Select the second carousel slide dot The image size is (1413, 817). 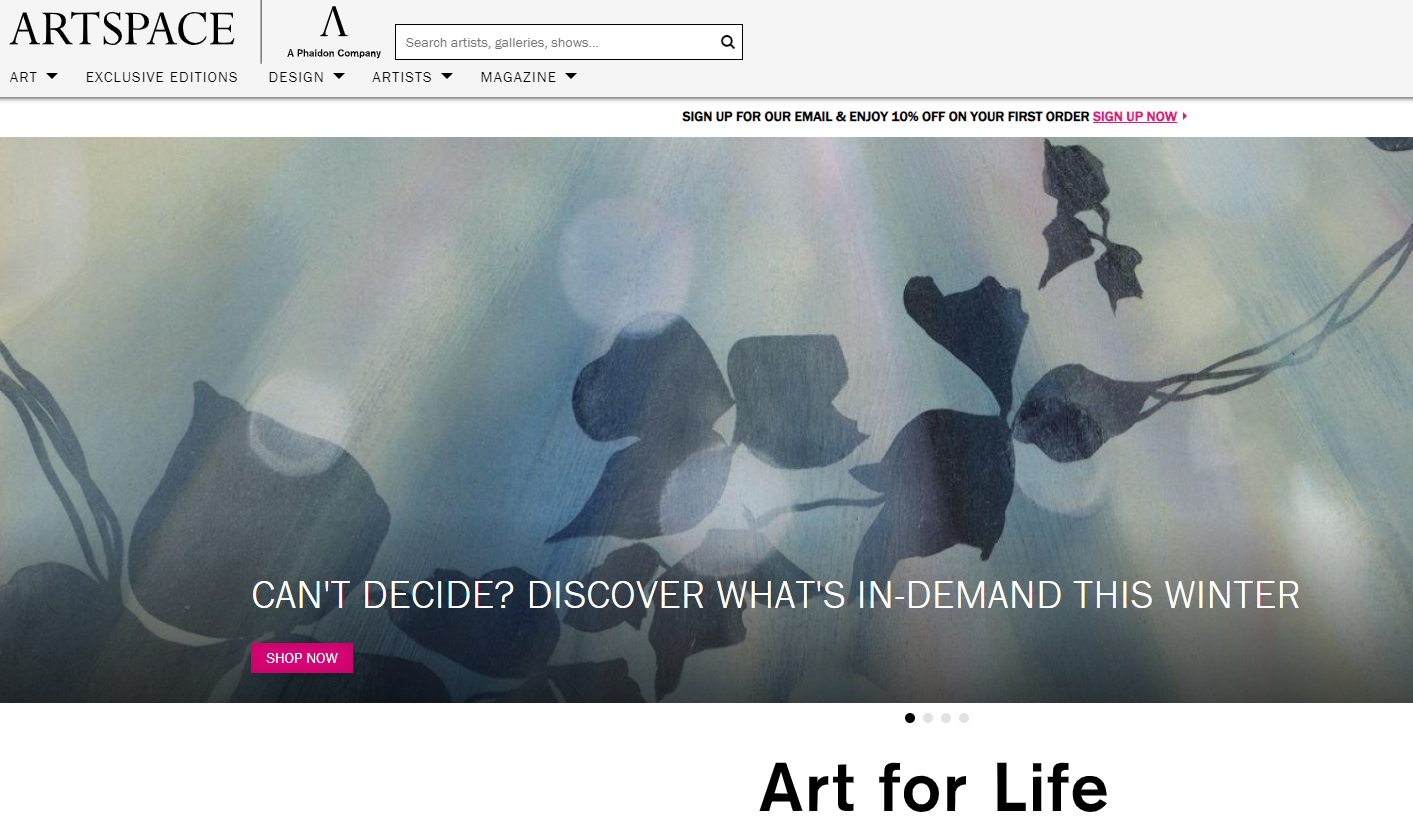[928, 718]
